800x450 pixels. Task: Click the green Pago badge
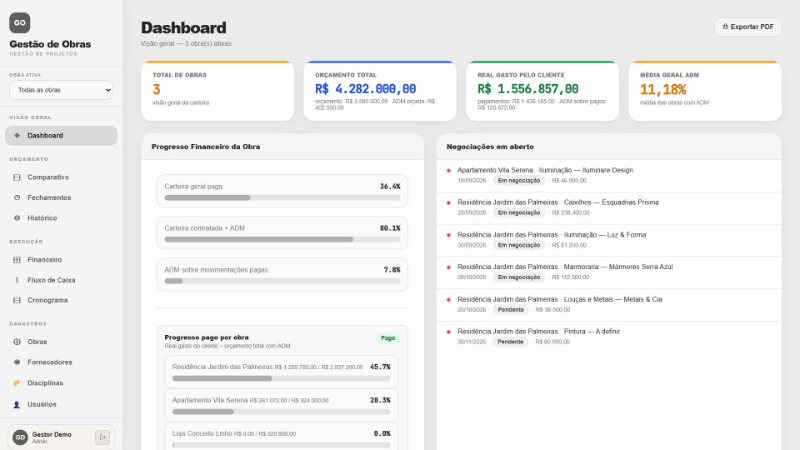[388, 338]
